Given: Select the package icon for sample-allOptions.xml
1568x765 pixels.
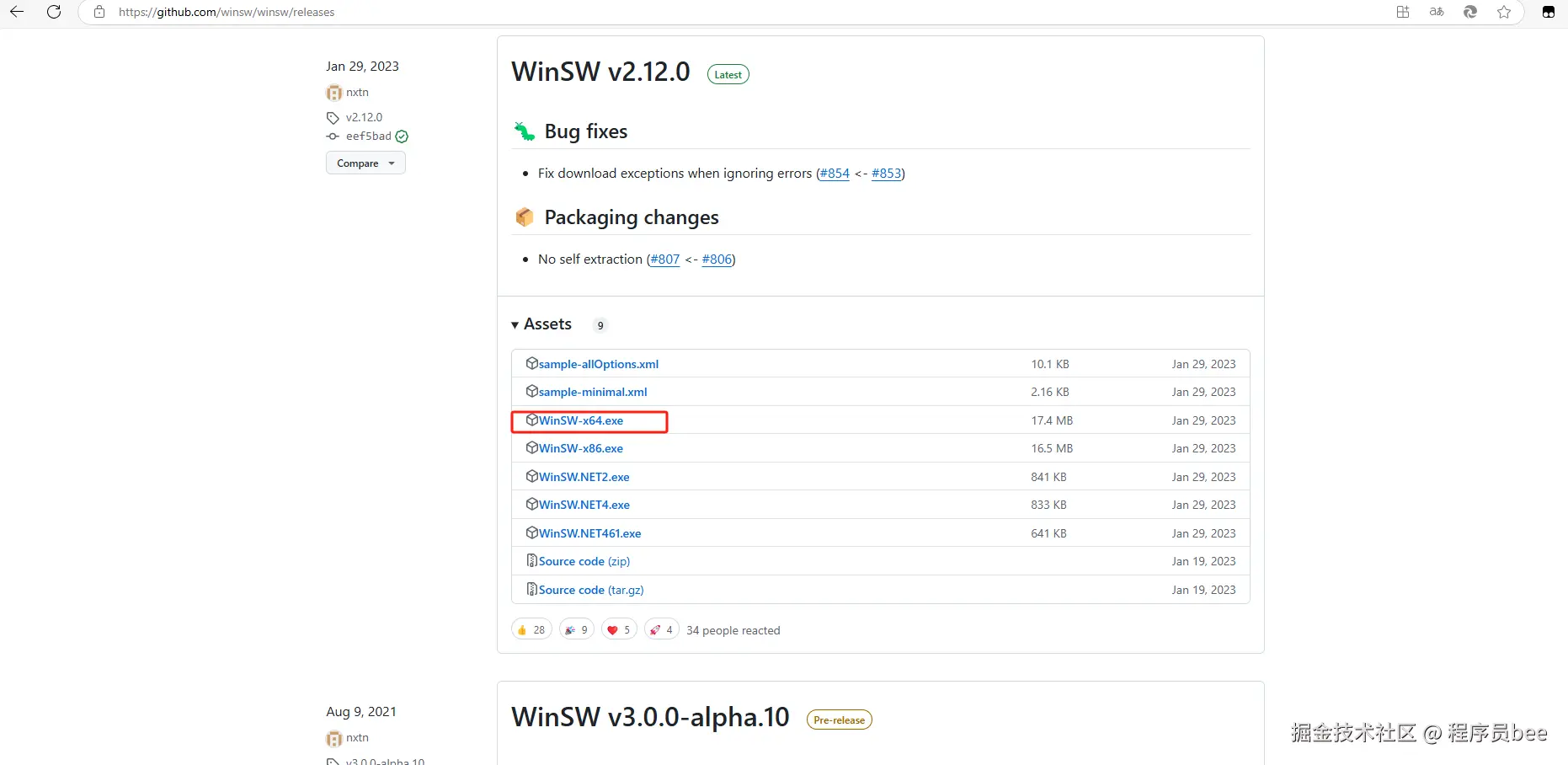Looking at the screenshot, I should [x=531, y=363].
